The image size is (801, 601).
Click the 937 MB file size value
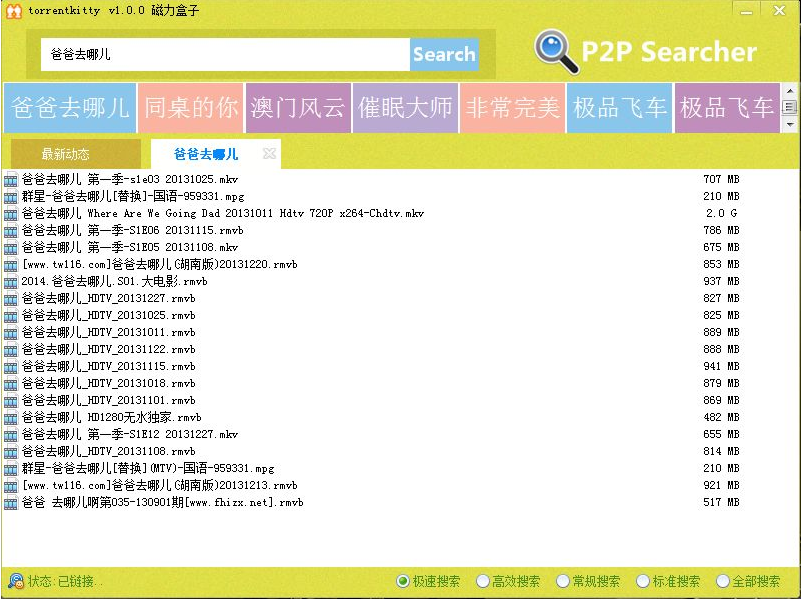click(721, 282)
